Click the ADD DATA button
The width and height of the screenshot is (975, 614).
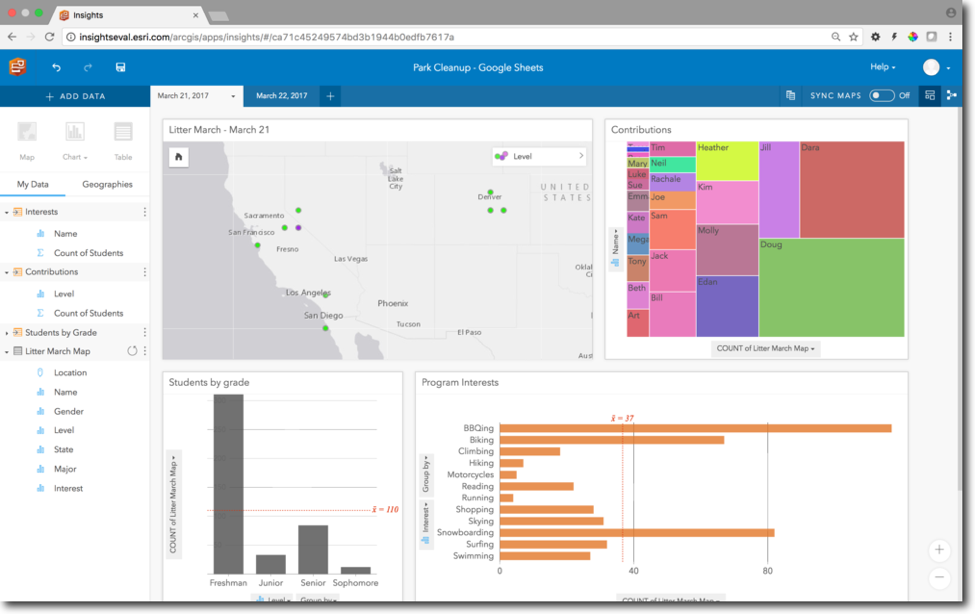(75, 96)
